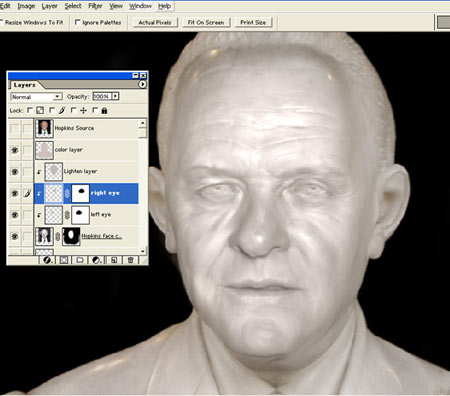Open the Layer menu

pos(49,6)
